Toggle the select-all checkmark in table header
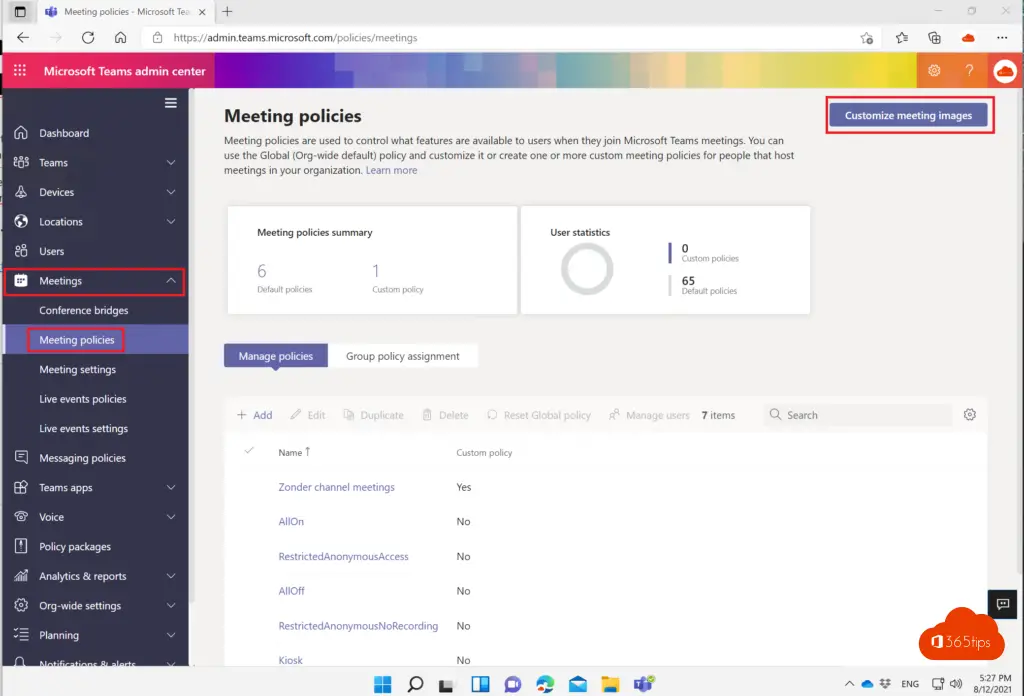 pyautogui.click(x=250, y=452)
